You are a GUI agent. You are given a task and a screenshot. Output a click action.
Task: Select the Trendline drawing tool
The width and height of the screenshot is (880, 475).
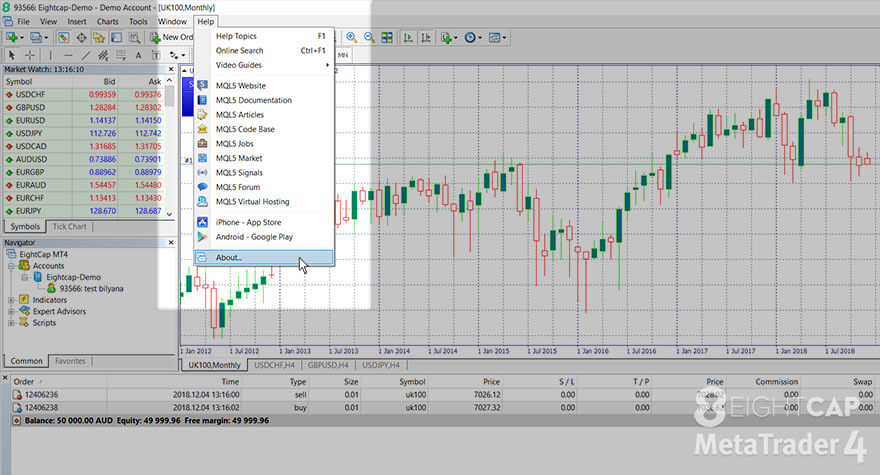click(86, 55)
